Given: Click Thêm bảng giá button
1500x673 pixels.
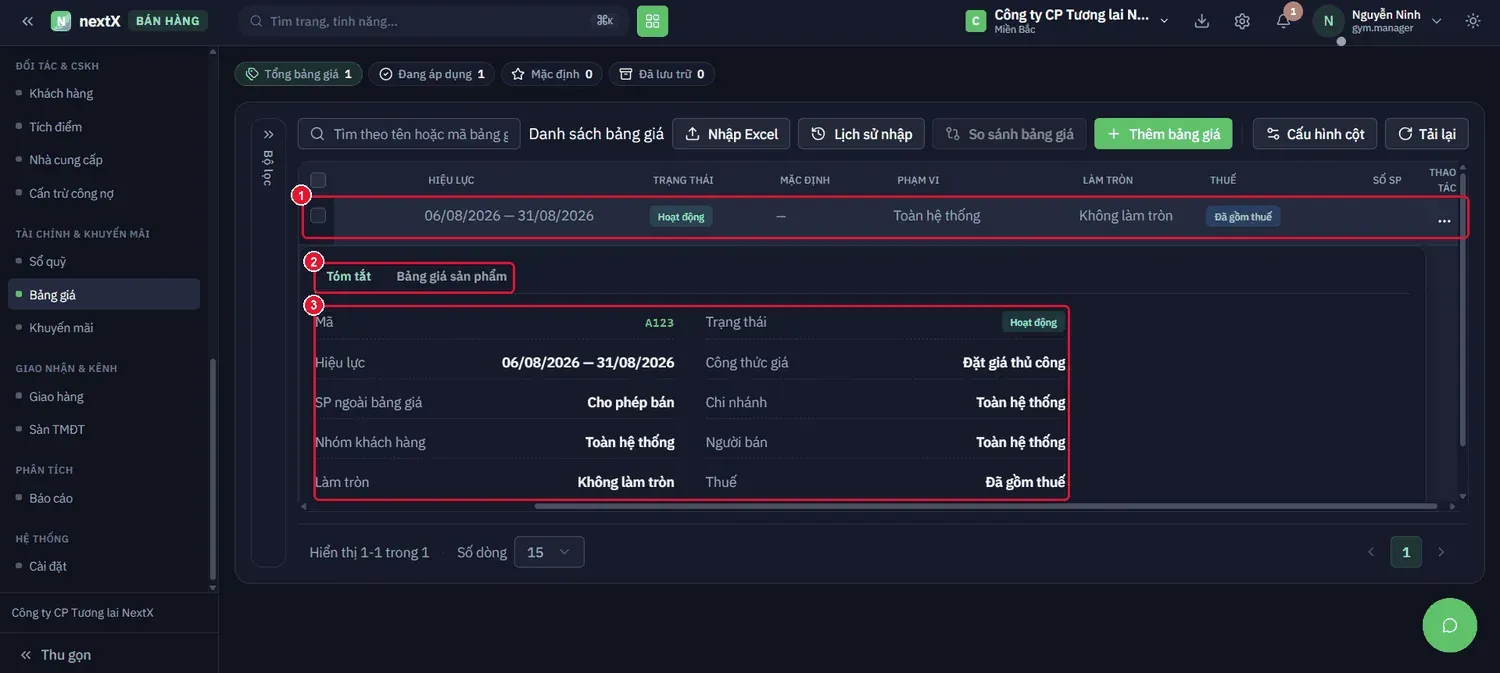Looking at the screenshot, I should pyautogui.click(x=1164, y=134).
